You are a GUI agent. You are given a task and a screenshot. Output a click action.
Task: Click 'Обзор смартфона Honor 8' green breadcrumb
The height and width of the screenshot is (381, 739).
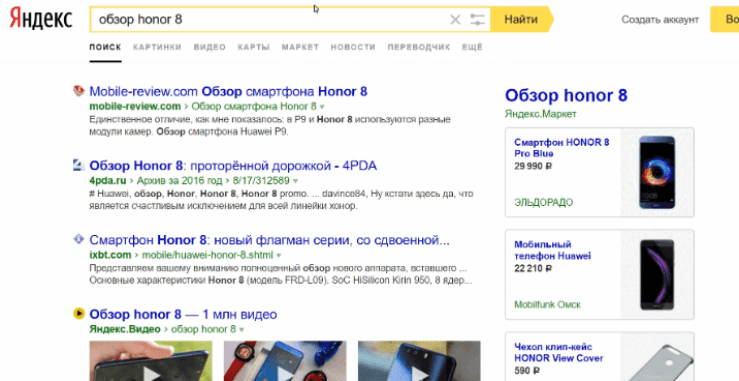tap(254, 106)
